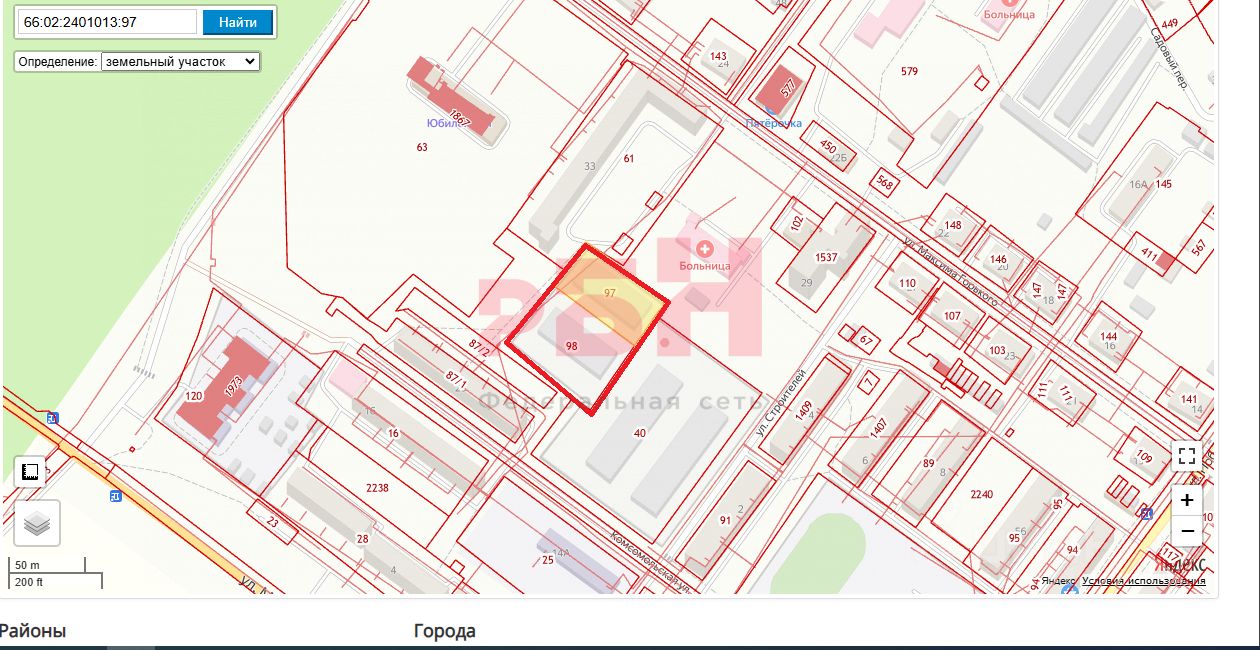The width and height of the screenshot is (1260, 650).
Task: Click parcel label 103
Action: [997, 351]
